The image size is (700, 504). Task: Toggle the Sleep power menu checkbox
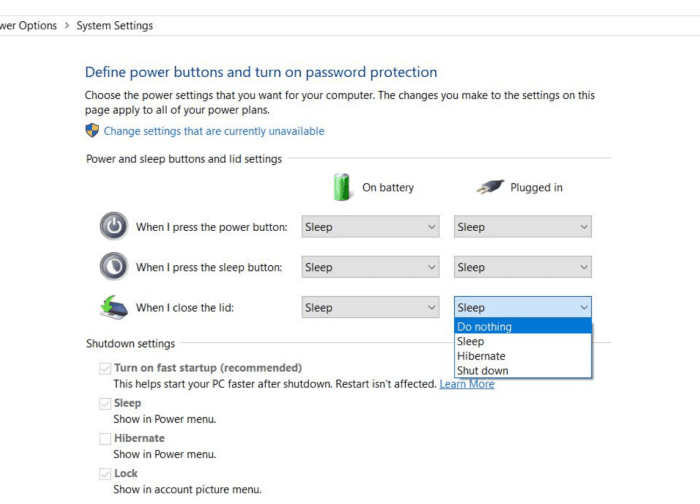point(105,404)
